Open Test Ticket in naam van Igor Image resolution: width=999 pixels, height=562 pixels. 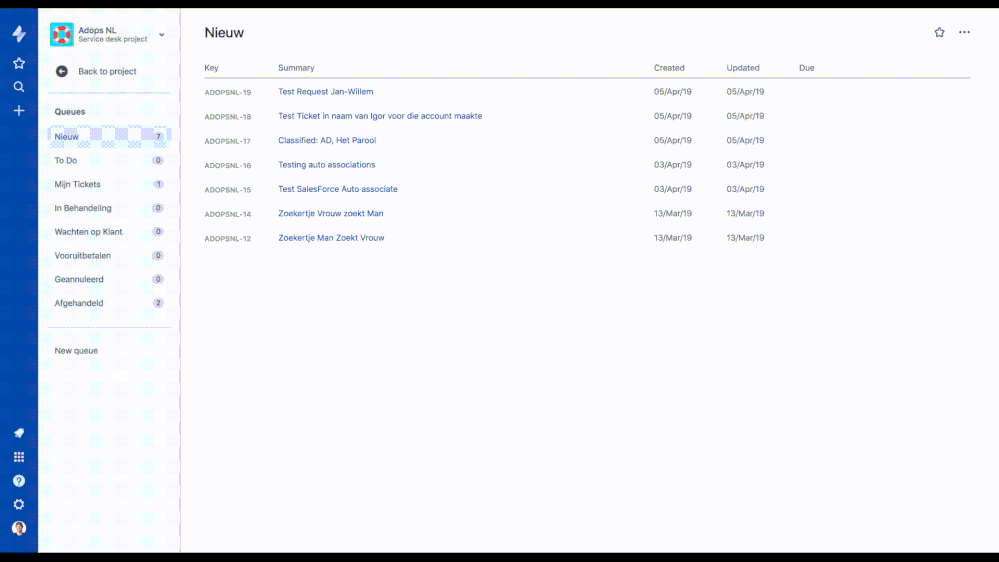380,116
